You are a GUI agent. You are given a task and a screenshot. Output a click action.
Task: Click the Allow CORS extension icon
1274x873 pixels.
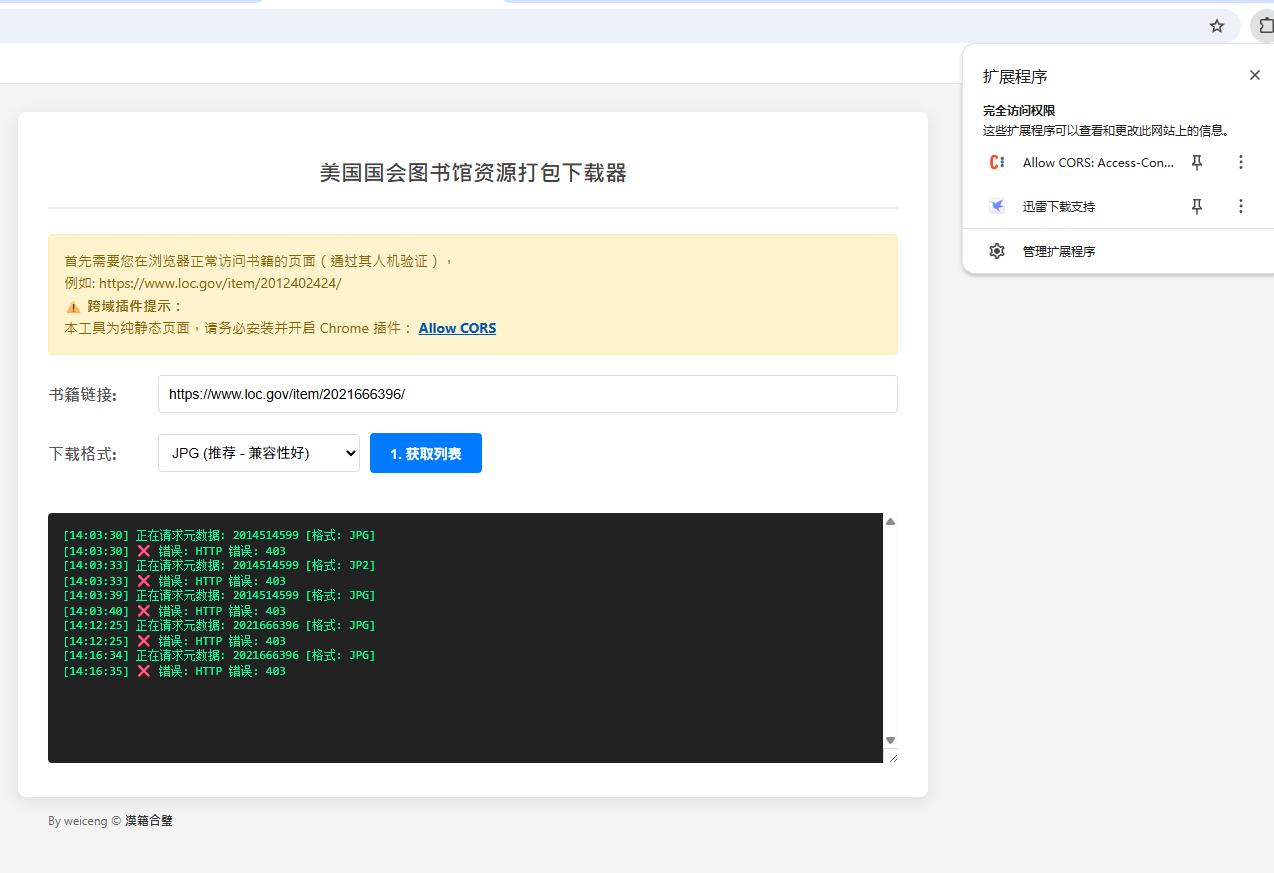point(997,162)
